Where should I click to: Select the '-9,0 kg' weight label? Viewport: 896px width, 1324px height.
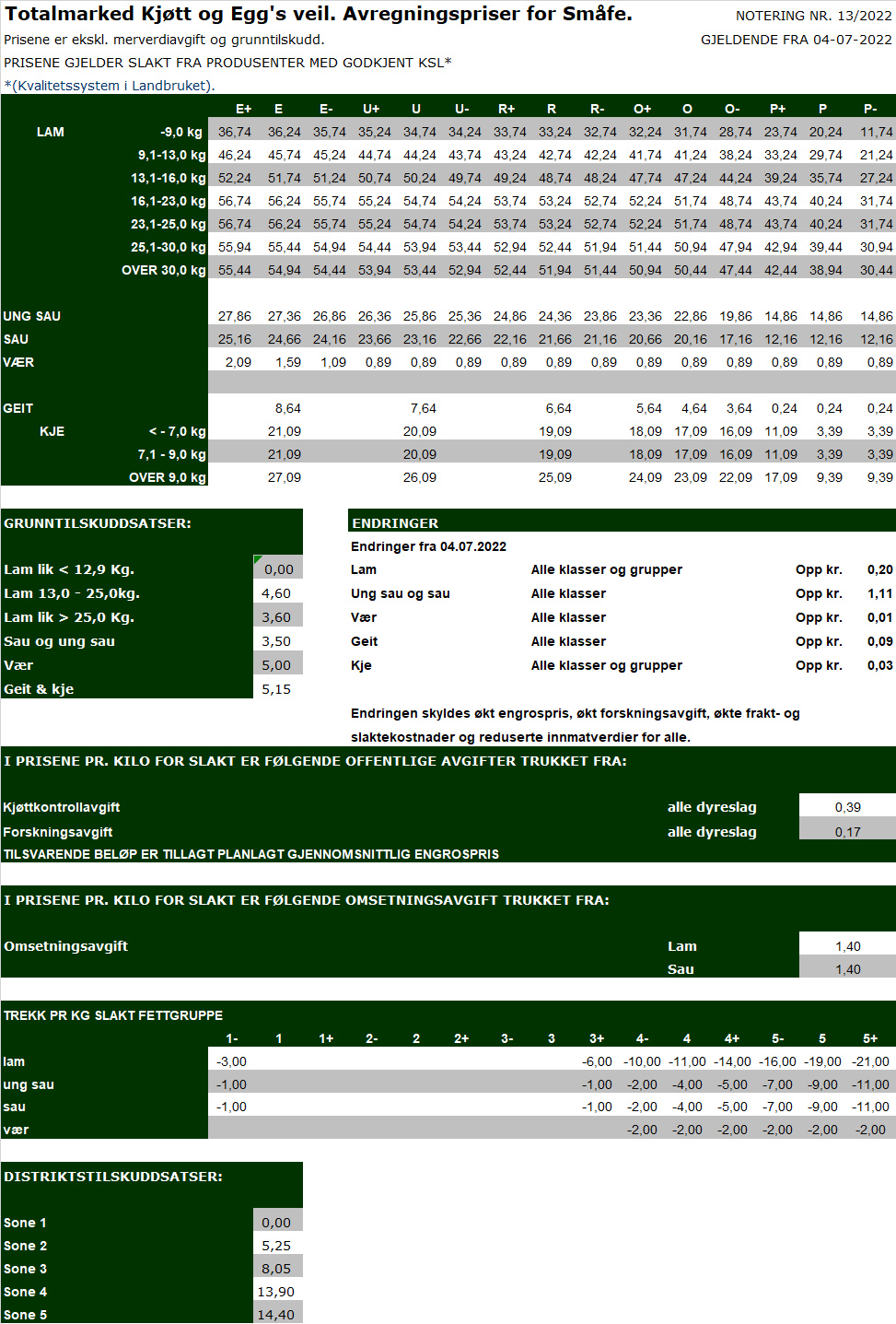tap(181, 132)
